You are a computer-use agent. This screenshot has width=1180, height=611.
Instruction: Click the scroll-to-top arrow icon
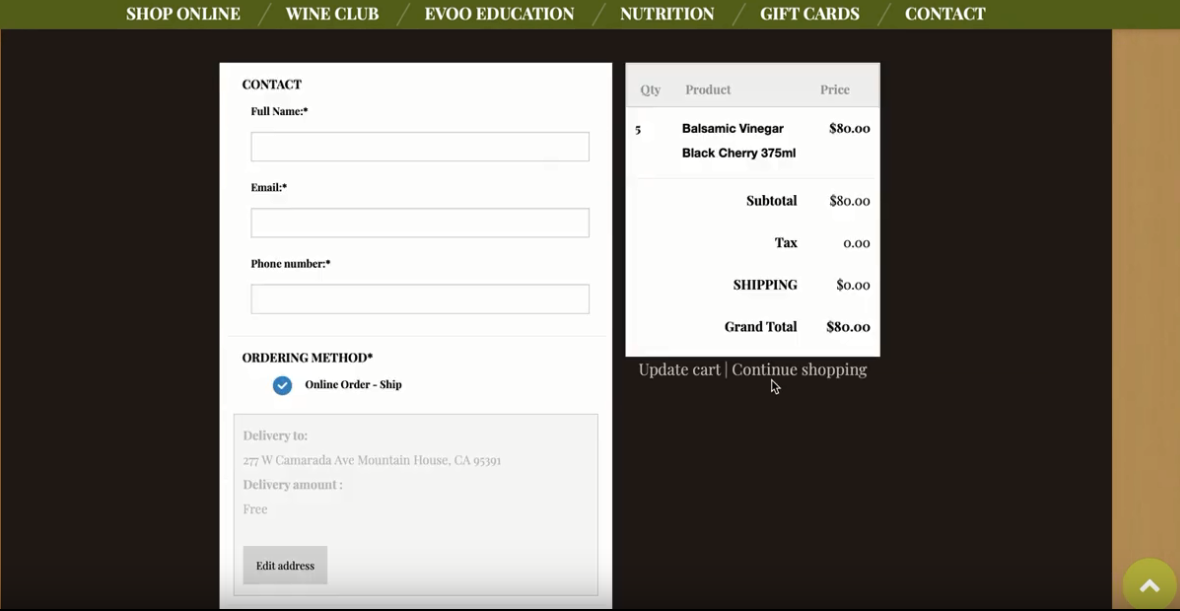pos(1149,586)
